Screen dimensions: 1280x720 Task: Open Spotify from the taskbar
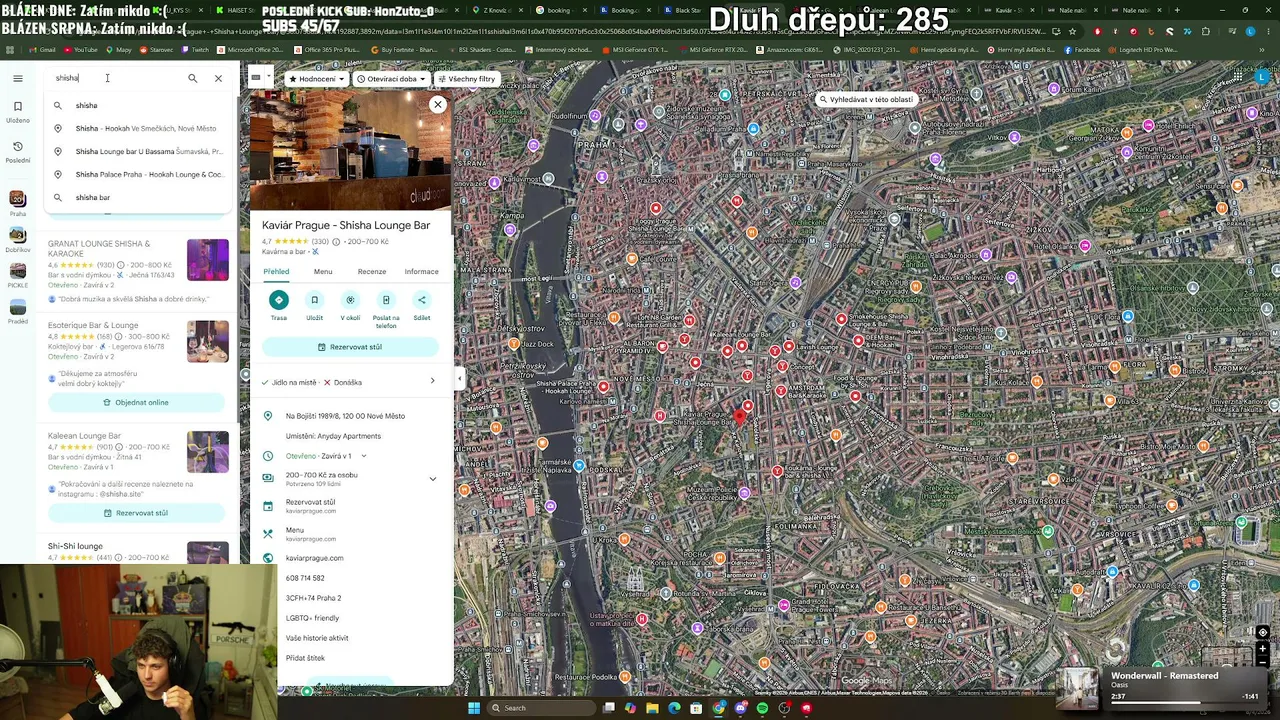pyautogui.click(x=762, y=708)
